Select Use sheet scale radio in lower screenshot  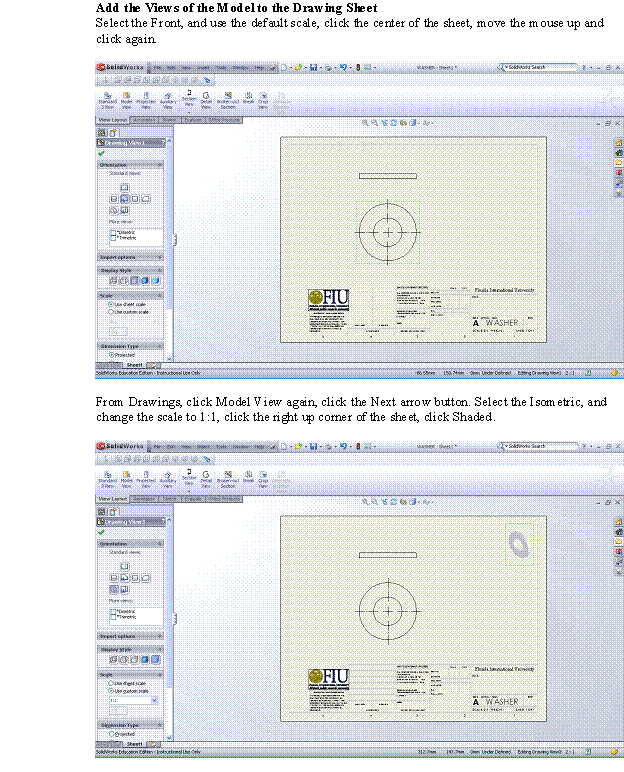pyautogui.click(x=111, y=683)
